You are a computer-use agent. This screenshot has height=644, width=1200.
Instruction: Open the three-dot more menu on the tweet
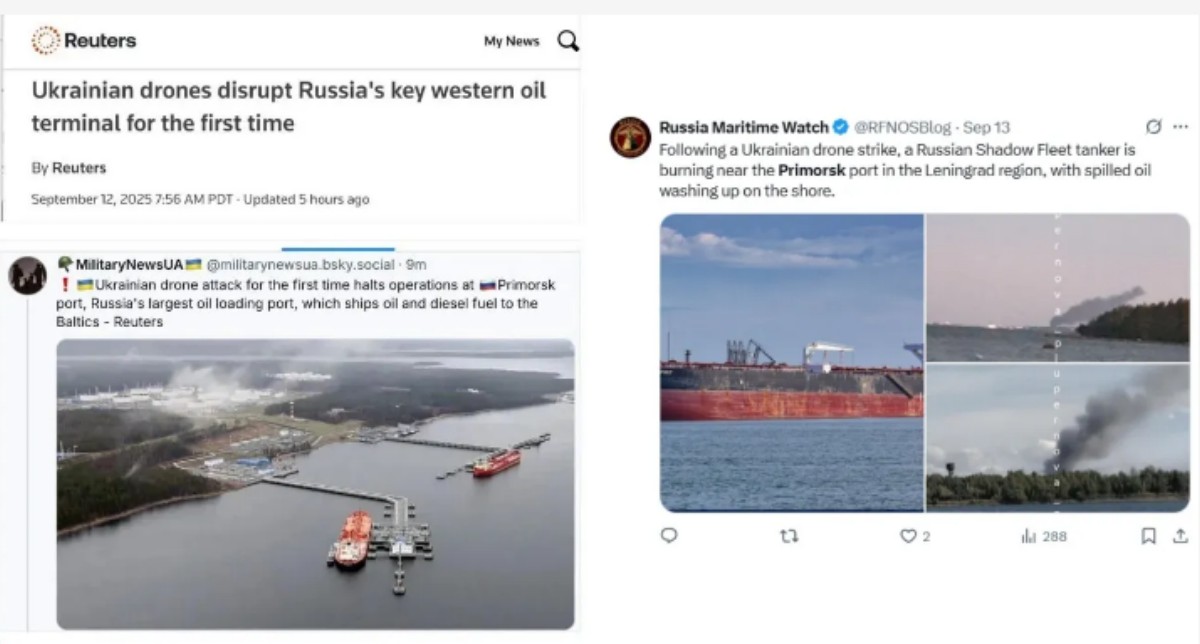(1181, 127)
